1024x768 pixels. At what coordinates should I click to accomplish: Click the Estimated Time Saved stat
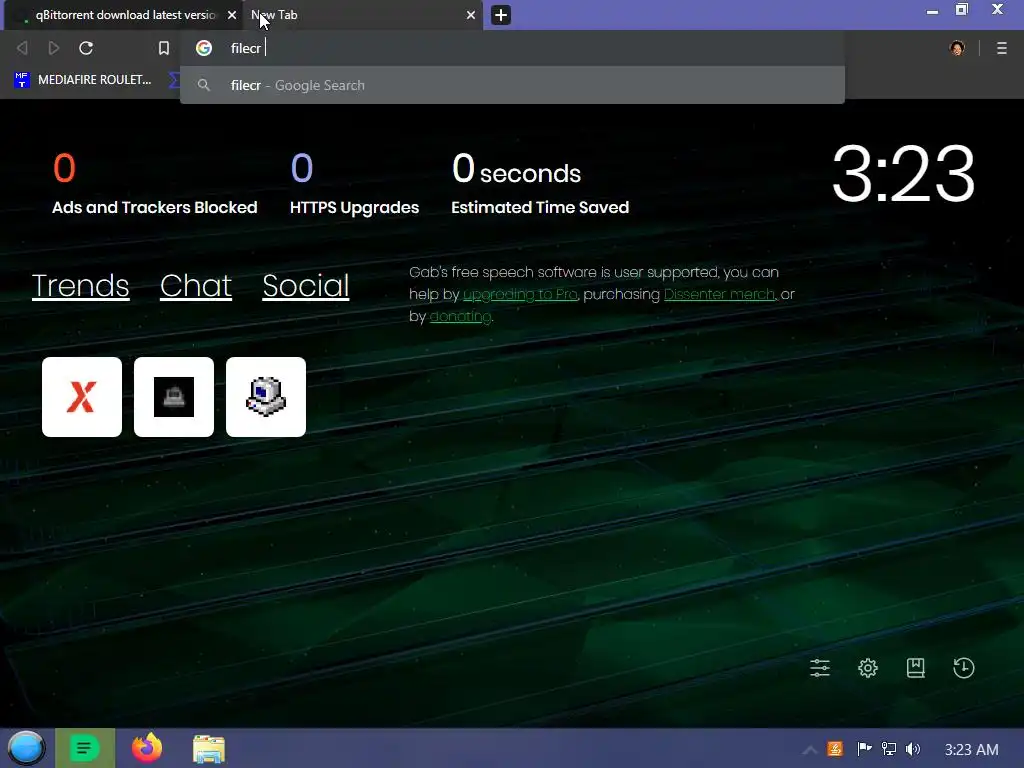(x=540, y=184)
